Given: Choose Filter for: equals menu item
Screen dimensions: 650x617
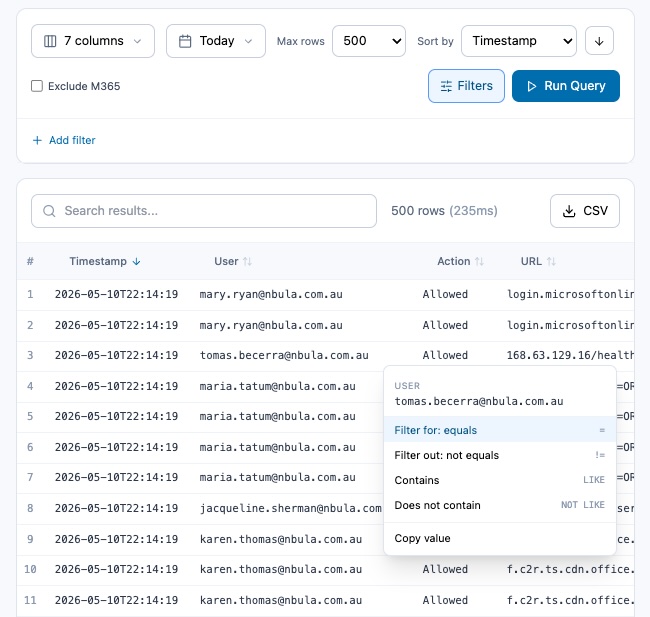Looking at the screenshot, I should [x=500, y=430].
